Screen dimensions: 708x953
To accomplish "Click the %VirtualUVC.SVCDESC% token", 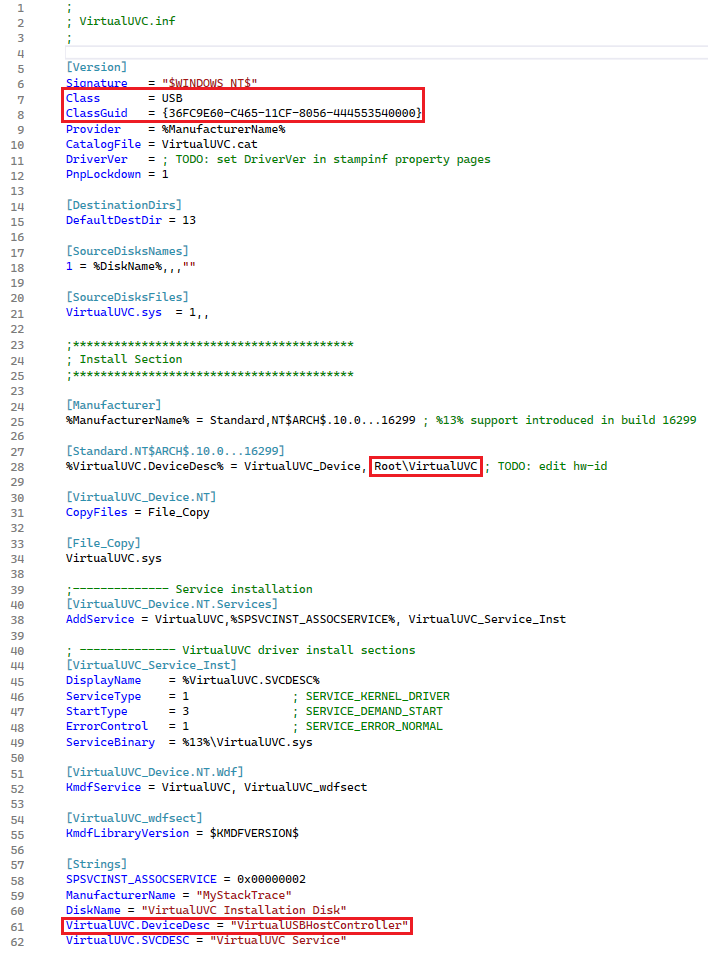I will [x=251, y=681].
